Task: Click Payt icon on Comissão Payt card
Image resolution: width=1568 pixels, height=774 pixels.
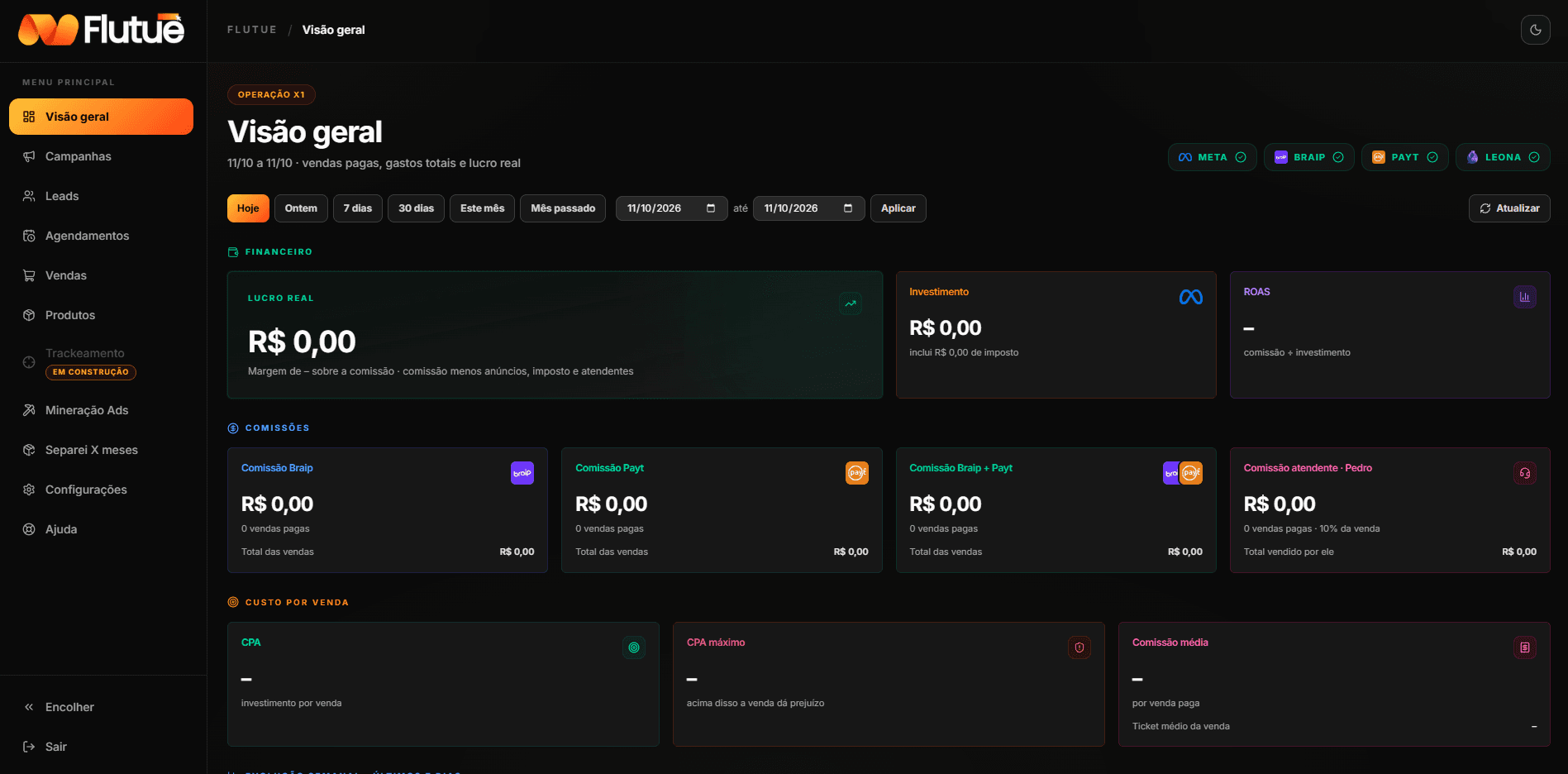Action: pyautogui.click(x=857, y=473)
